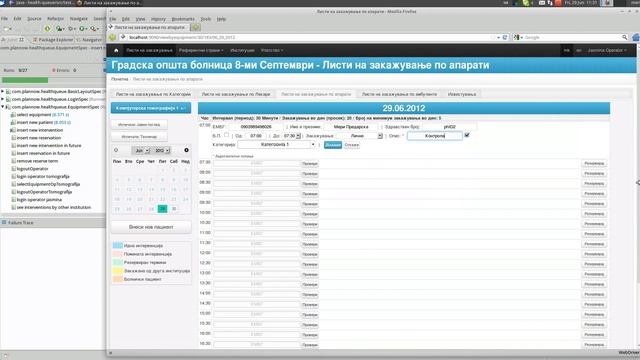This screenshot has width=640, height=360.
Task: Click the red tray icon in top panel
Action: point(558,3)
